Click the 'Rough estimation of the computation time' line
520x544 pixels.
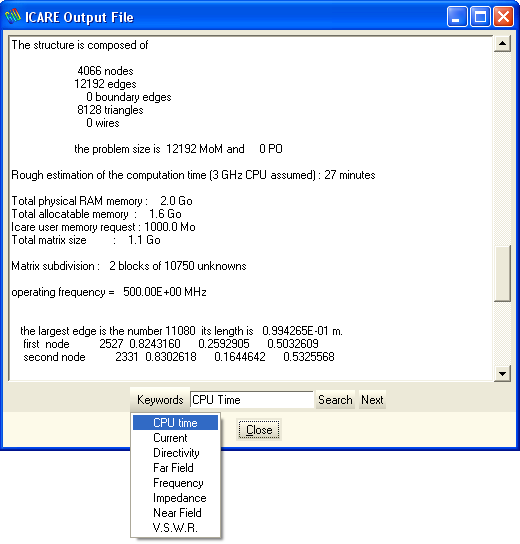pos(193,175)
